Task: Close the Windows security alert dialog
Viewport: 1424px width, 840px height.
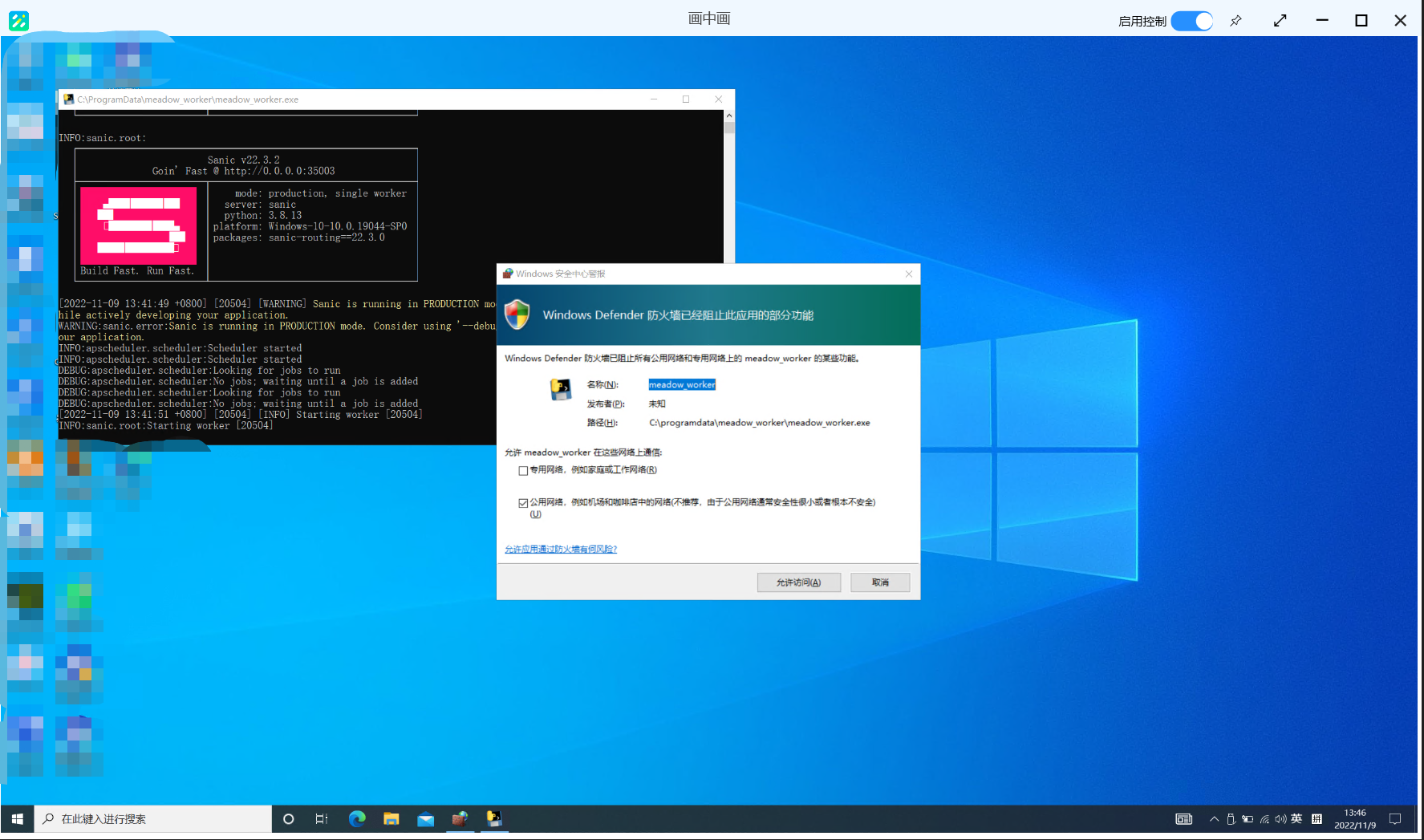Action: 909,274
